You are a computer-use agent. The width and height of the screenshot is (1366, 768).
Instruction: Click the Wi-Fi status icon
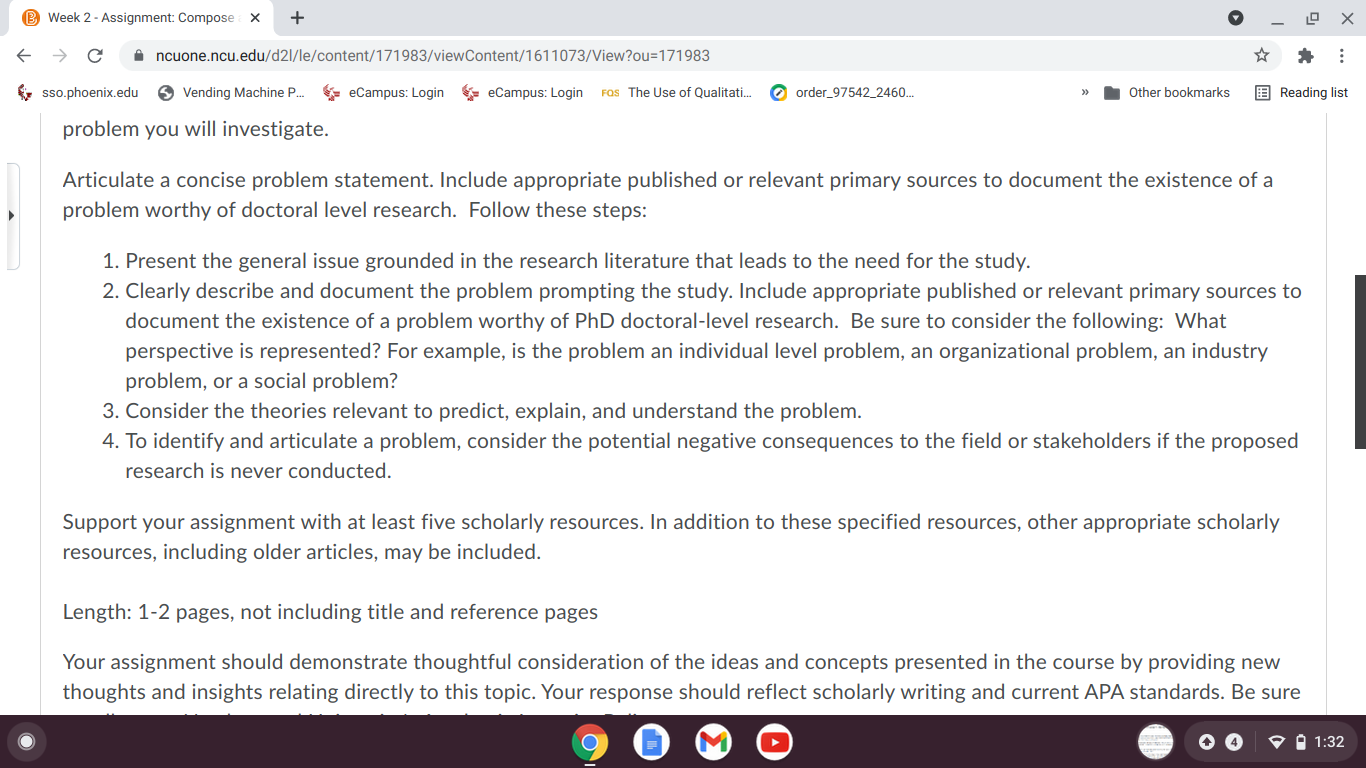(1276, 742)
